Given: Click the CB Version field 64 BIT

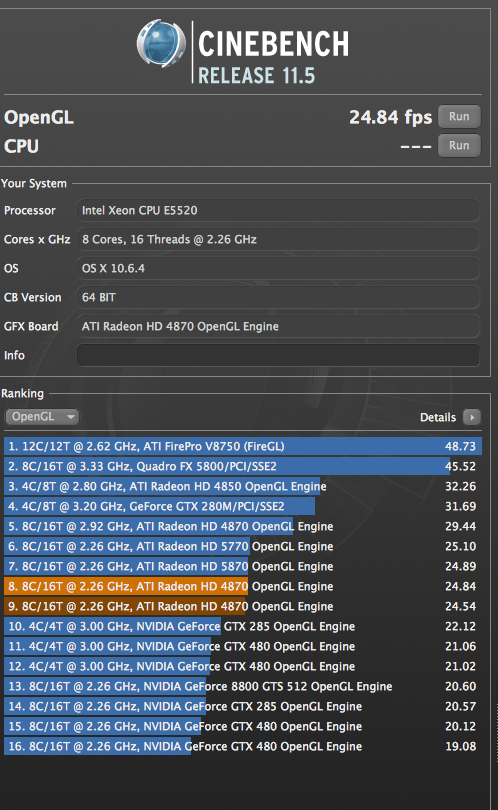Looking at the screenshot, I should tap(278, 297).
